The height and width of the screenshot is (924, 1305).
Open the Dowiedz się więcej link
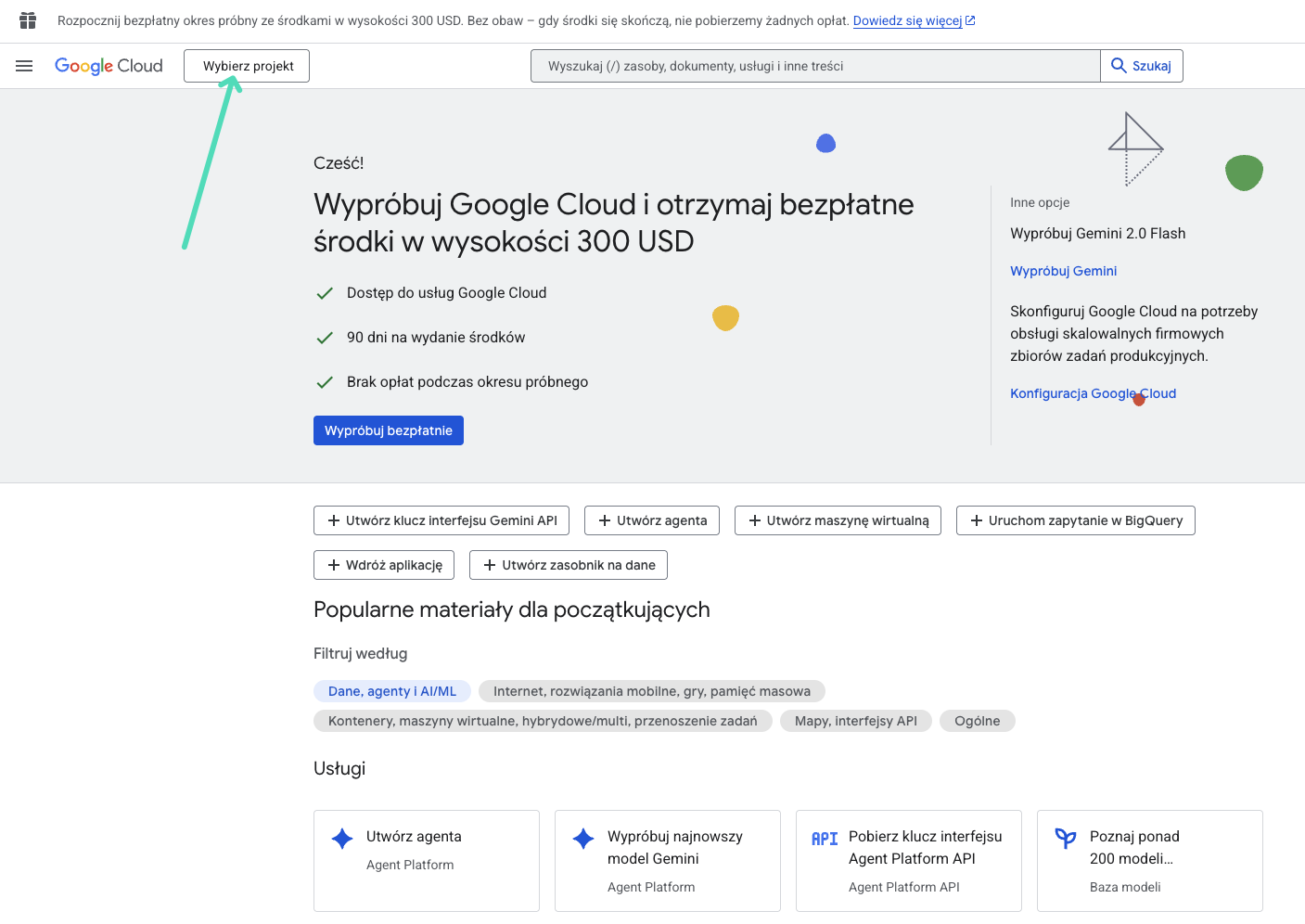coord(907,20)
